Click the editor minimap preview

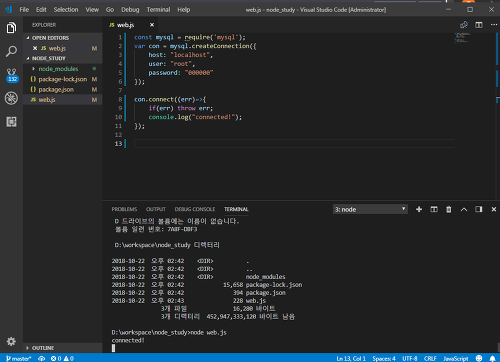462,37
